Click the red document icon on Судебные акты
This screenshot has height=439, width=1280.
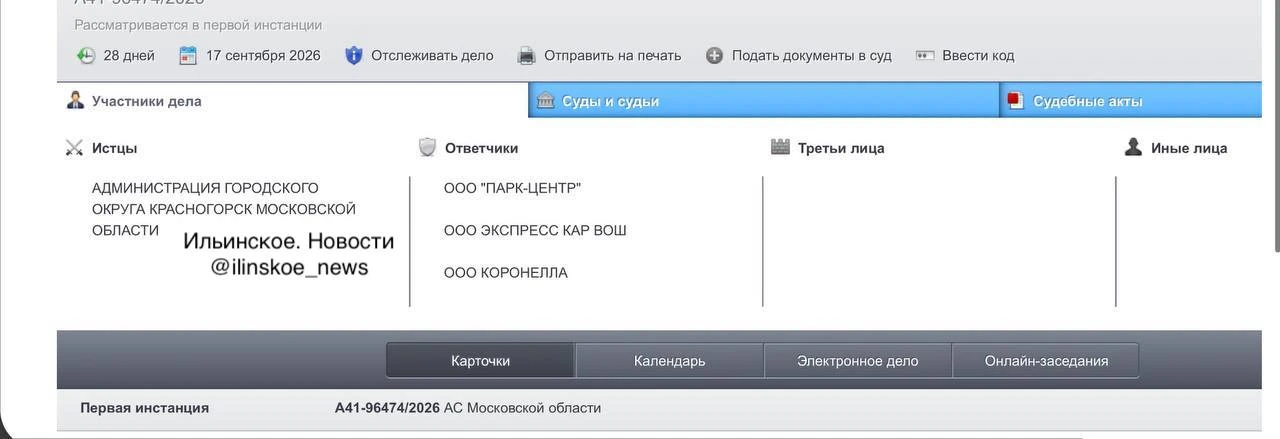pos(1016,100)
